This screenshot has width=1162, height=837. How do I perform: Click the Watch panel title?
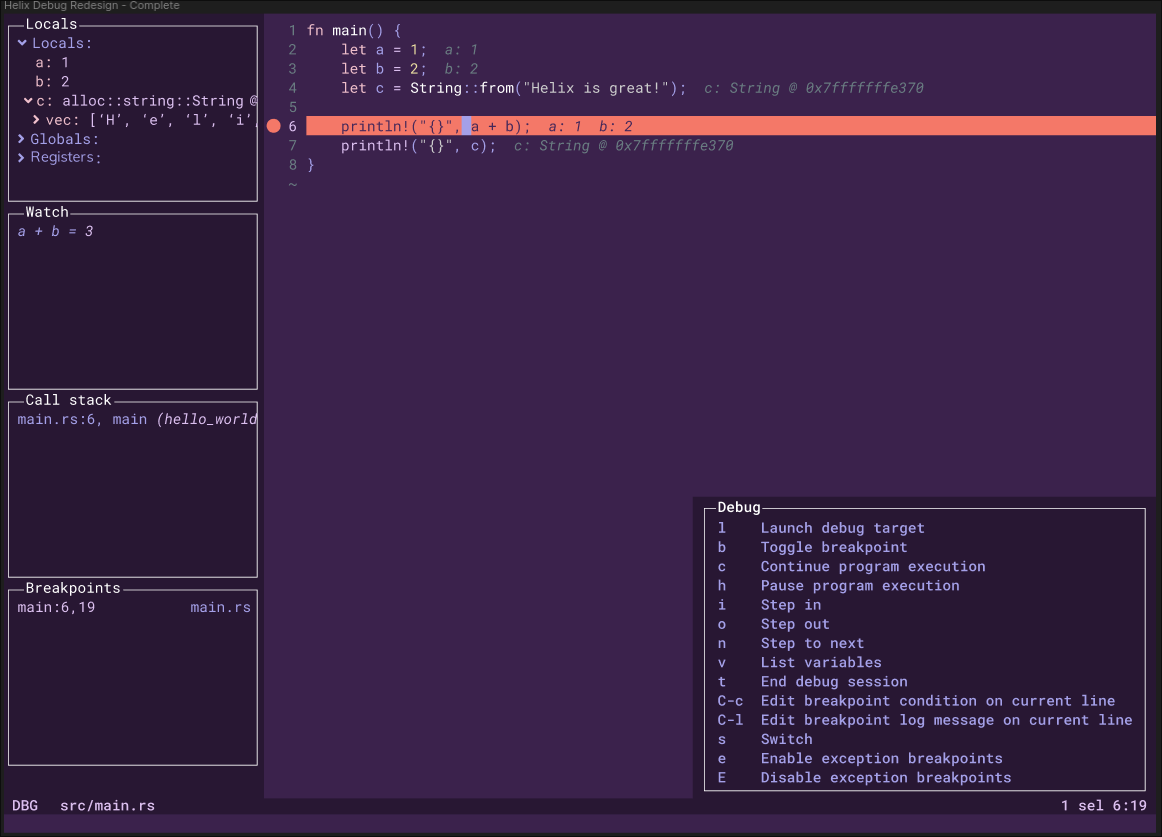(47, 212)
